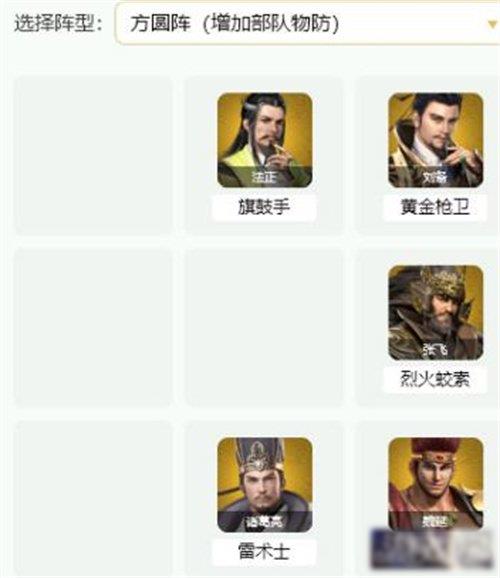Click the 法正 name tag on portrait
Viewport: 500px width, 578px height.
click(x=264, y=177)
